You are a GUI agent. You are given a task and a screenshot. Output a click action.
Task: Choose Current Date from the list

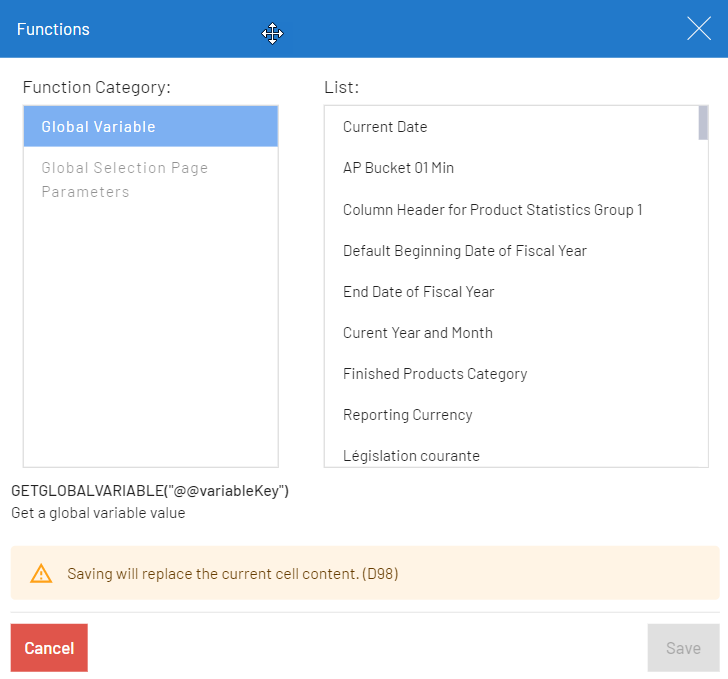click(x=385, y=127)
